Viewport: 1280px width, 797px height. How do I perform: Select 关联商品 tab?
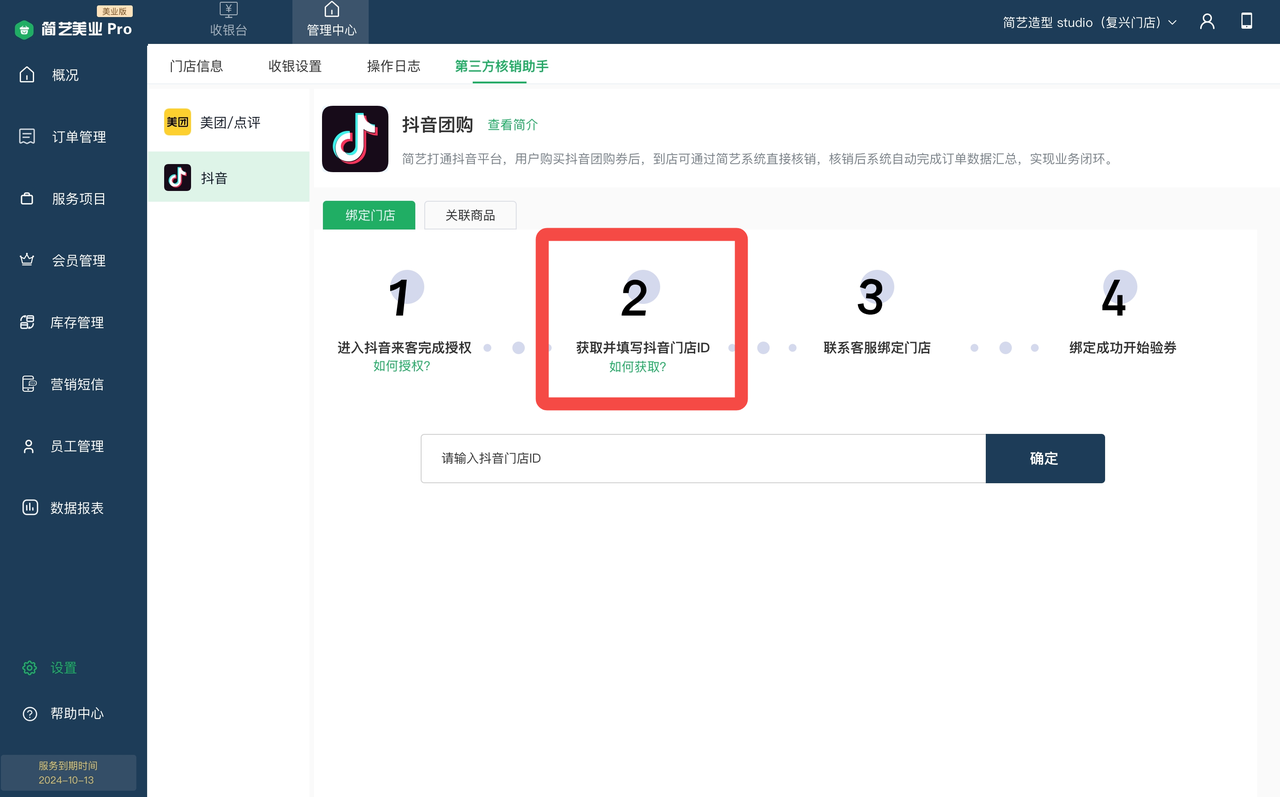tap(470, 215)
